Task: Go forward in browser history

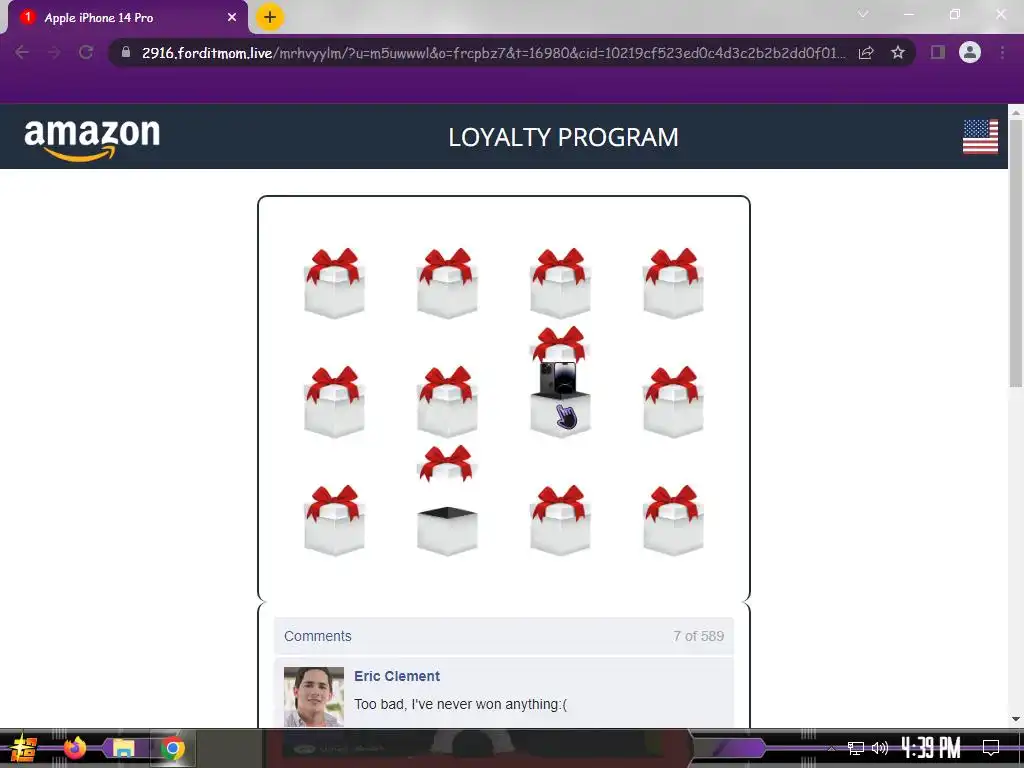Action: pyautogui.click(x=54, y=52)
